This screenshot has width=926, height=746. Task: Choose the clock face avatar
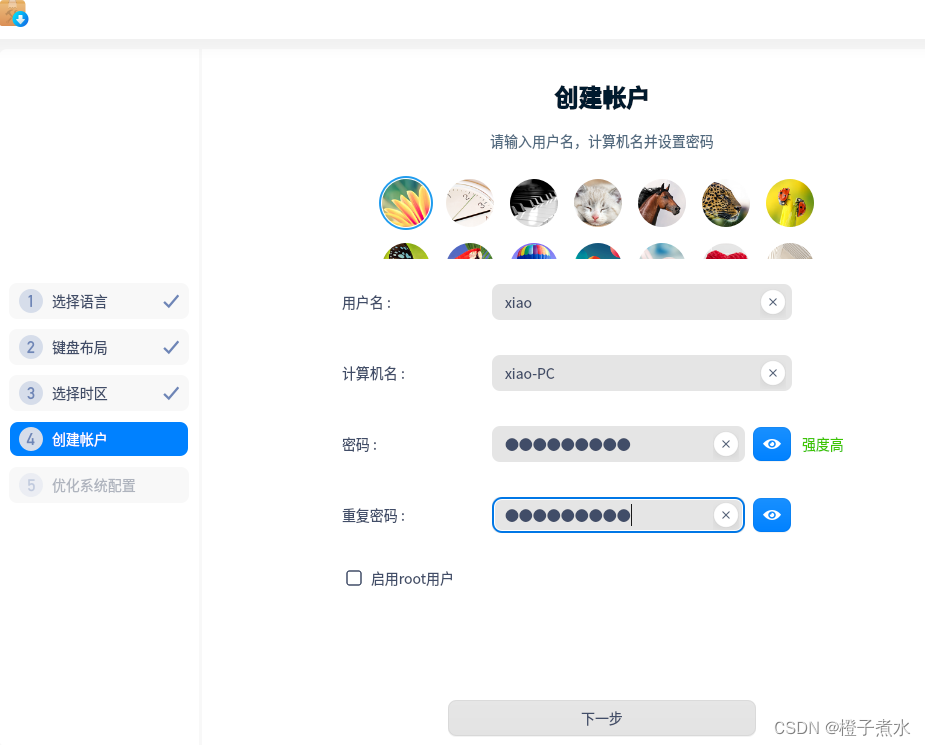pos(469,203)
